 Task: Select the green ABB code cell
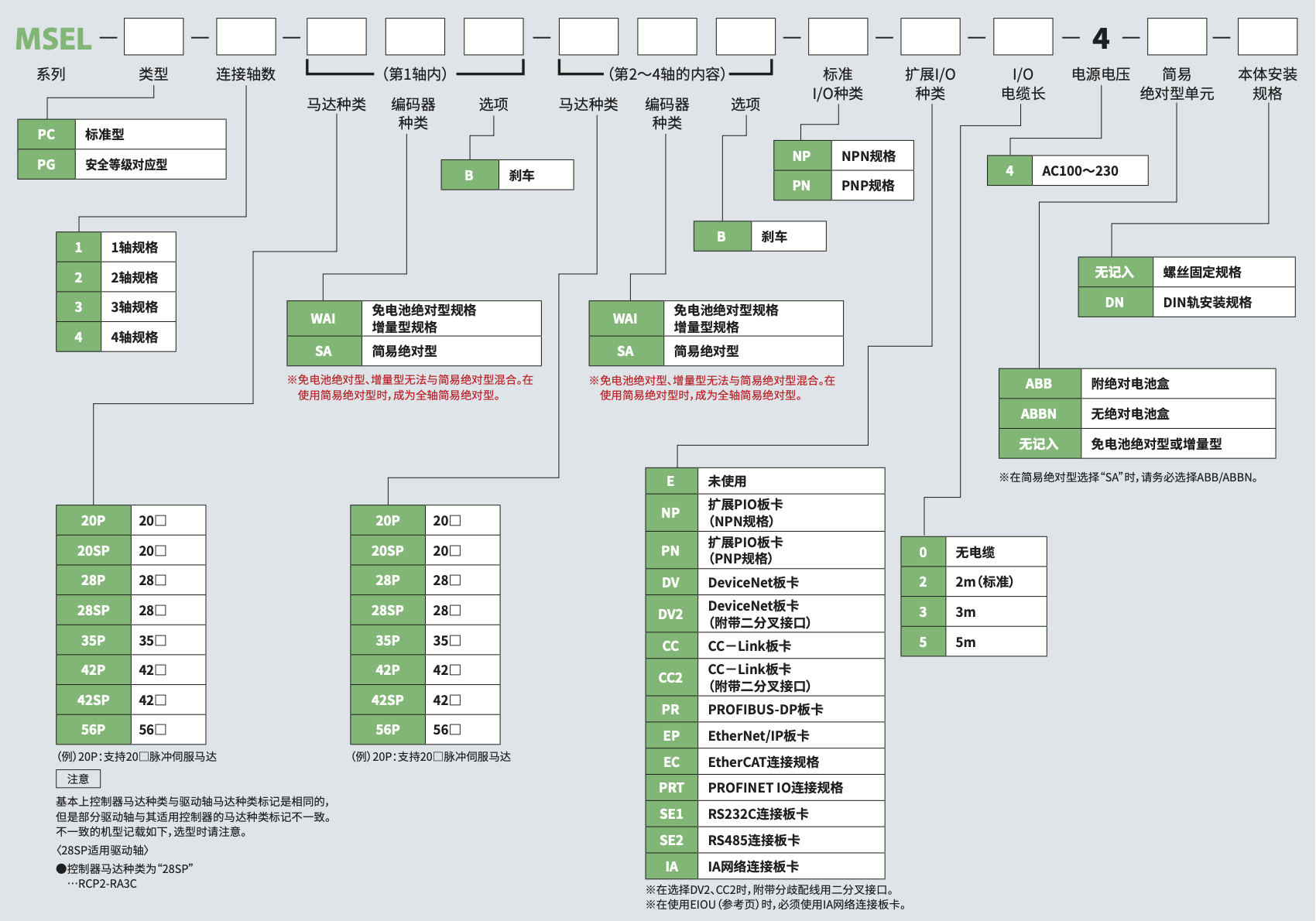1039,383
